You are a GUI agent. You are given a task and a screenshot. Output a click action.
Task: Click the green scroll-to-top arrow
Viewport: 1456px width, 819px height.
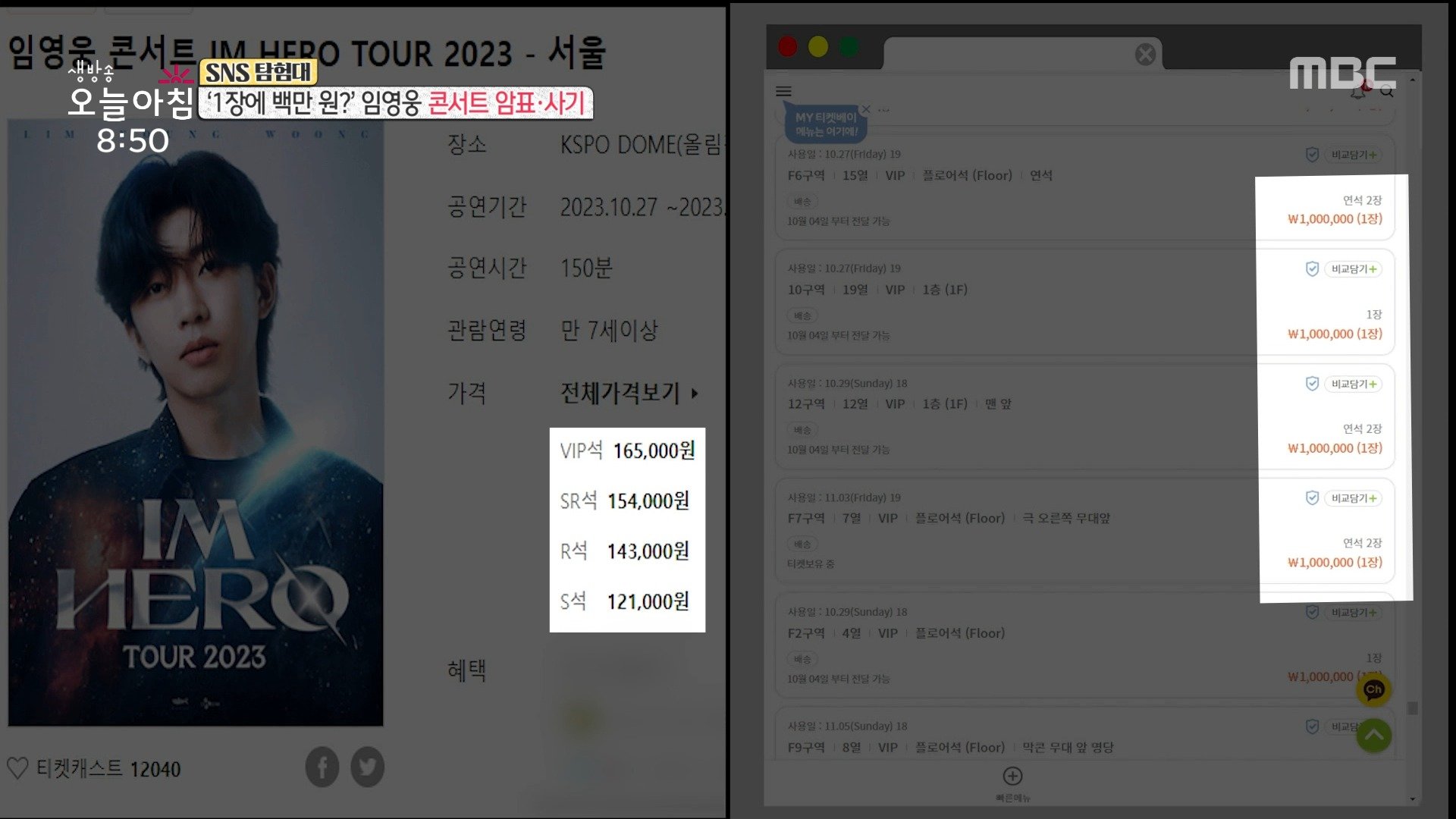1373,735
